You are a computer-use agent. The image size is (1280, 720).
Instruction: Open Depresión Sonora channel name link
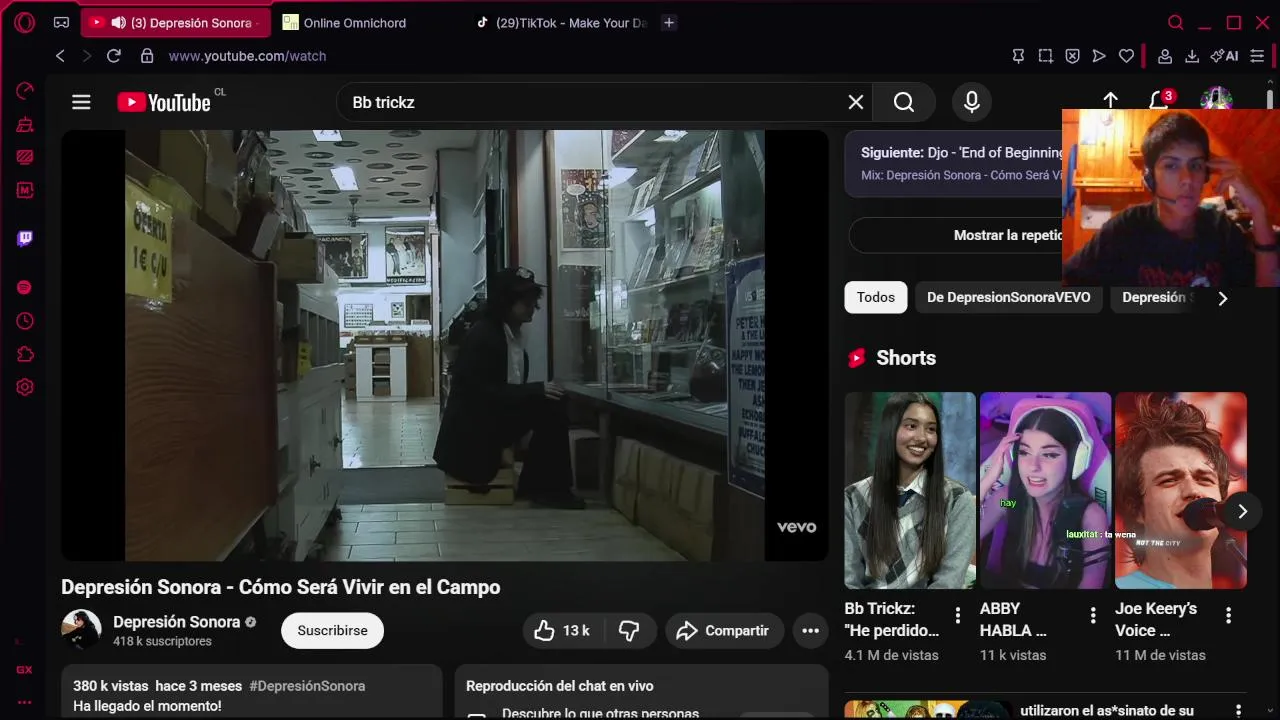pyautogui.click(x=176, y=621)
